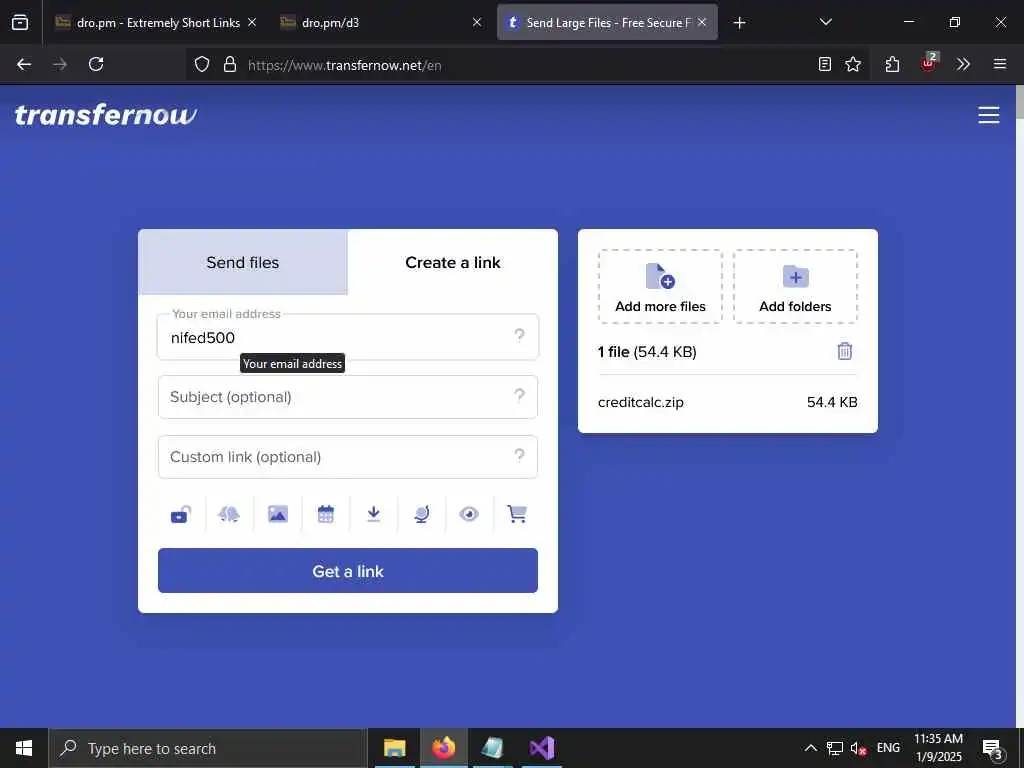Open a new browser tab
1024x768 pixels.
pos(739,23)
